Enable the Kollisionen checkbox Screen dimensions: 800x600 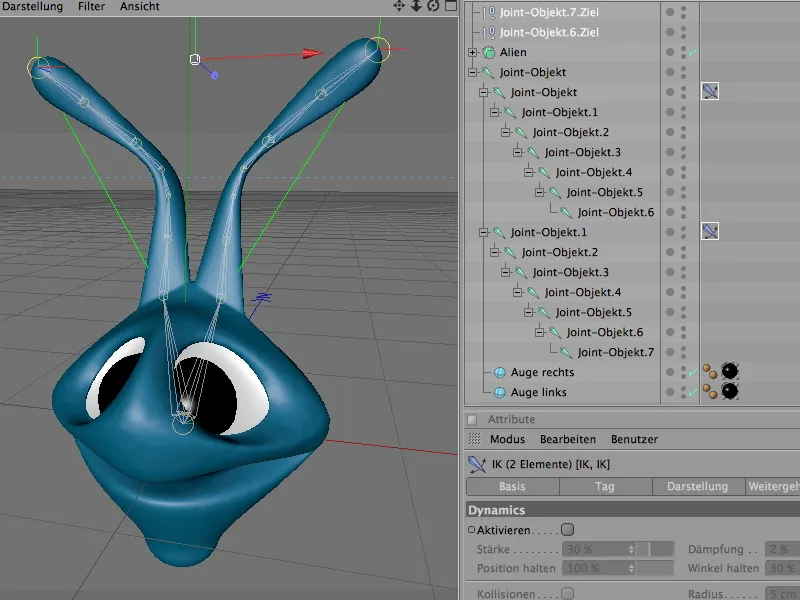[567, 593]
